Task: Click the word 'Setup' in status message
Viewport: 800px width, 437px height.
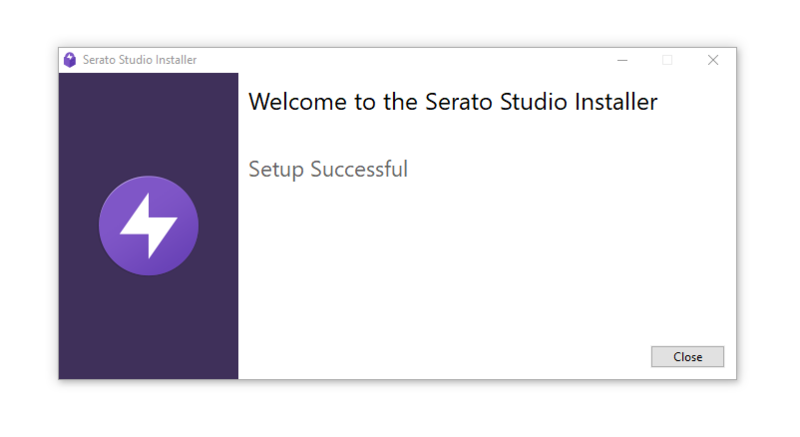Action: point(276,169)
